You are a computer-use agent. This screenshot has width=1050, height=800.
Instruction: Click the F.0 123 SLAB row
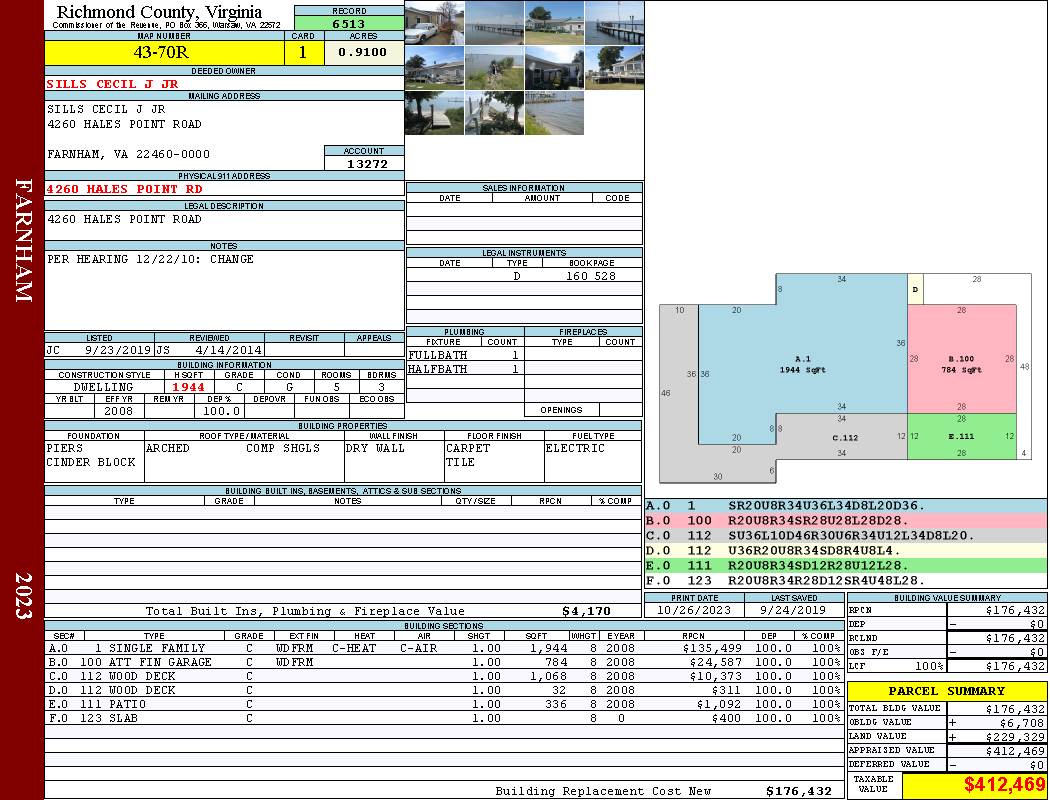(x=444, y=718)
